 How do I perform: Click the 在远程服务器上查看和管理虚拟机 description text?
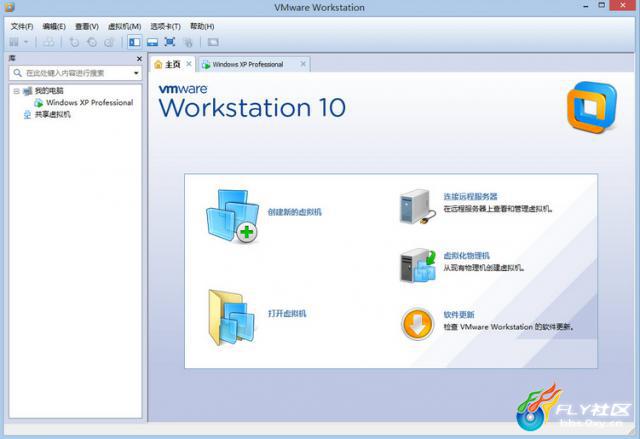[x=498, y=209]
